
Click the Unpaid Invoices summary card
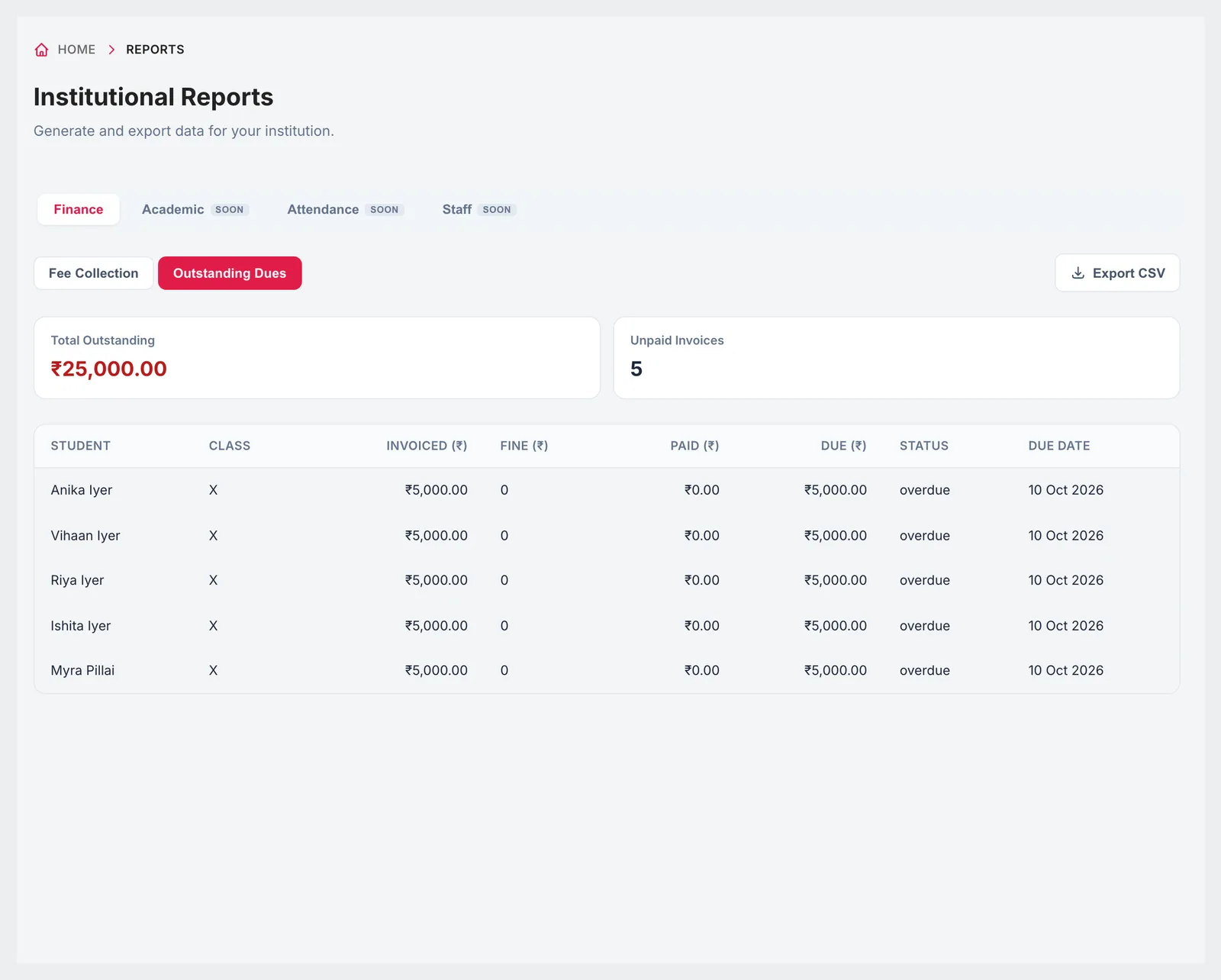[897, 358]
